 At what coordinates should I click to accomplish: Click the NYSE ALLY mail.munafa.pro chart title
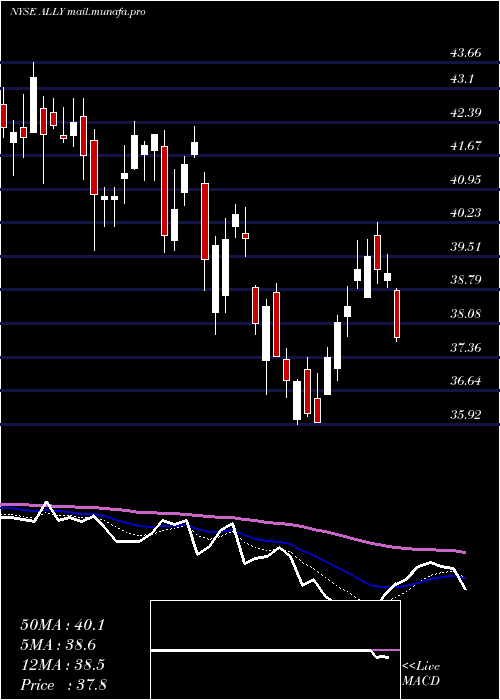78,12
